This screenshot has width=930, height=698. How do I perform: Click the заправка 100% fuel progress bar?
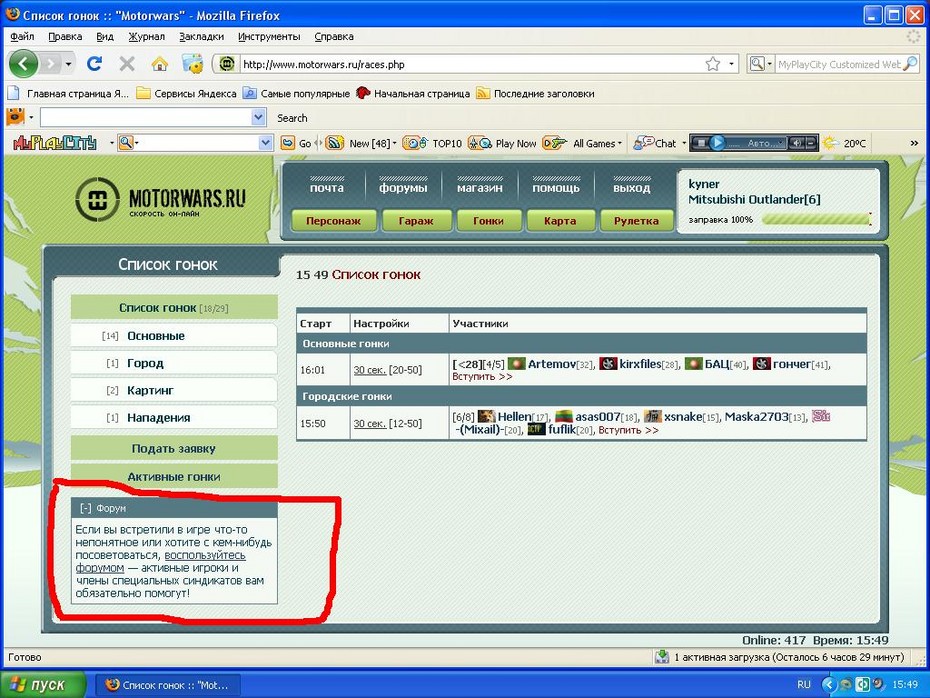tap(816, 219)
